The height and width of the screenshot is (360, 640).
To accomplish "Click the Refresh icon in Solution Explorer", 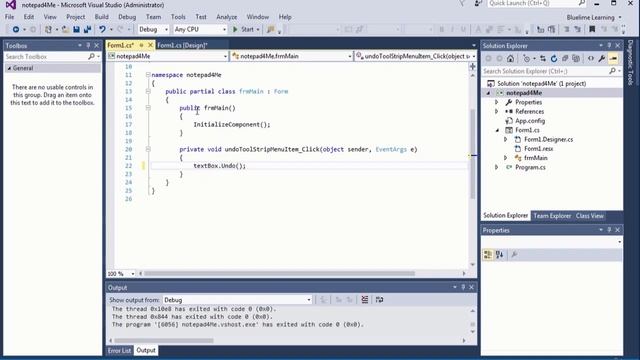I will [x=554, y=59].
